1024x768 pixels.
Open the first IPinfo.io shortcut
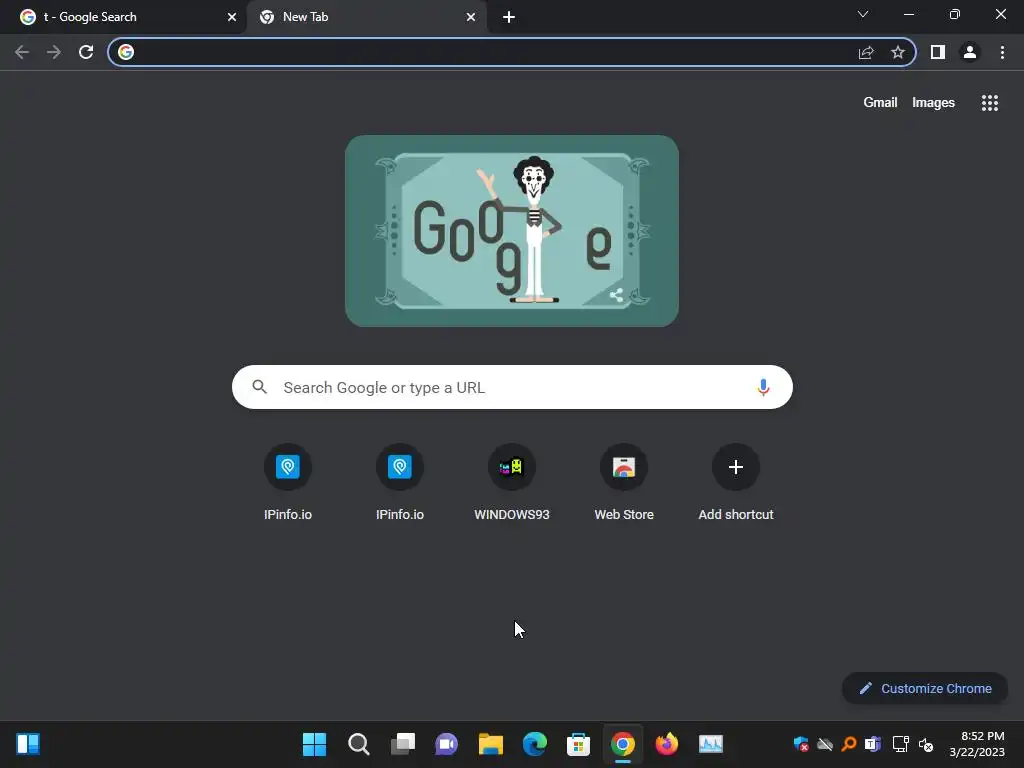click(x=288, y=483)
